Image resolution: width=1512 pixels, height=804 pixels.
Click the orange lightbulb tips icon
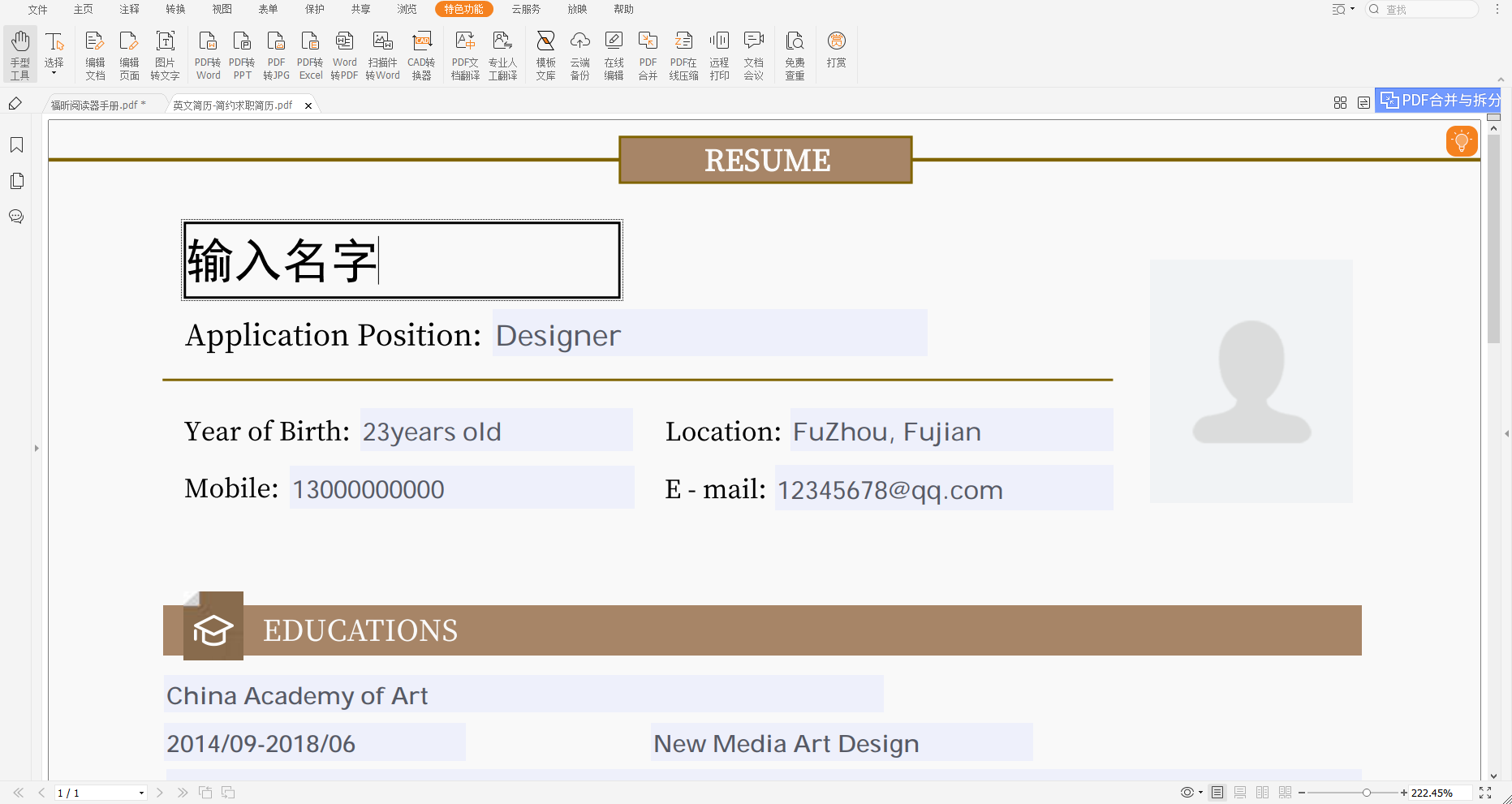(x=1461, y=141)
